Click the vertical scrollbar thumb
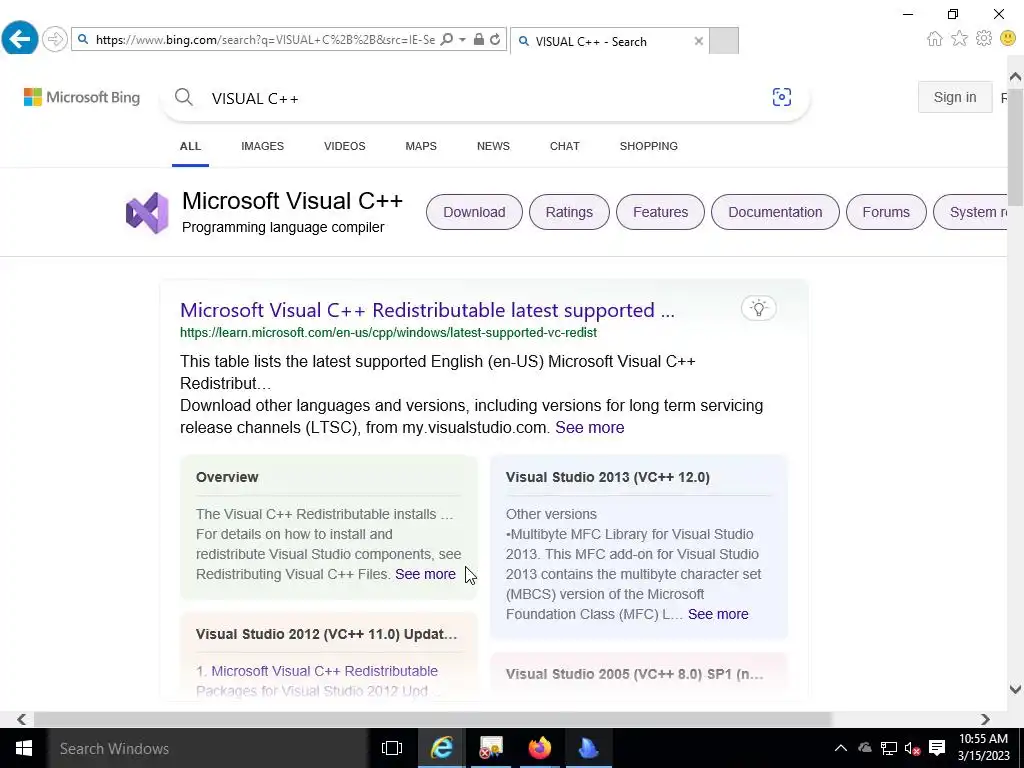 (1015, 147)
